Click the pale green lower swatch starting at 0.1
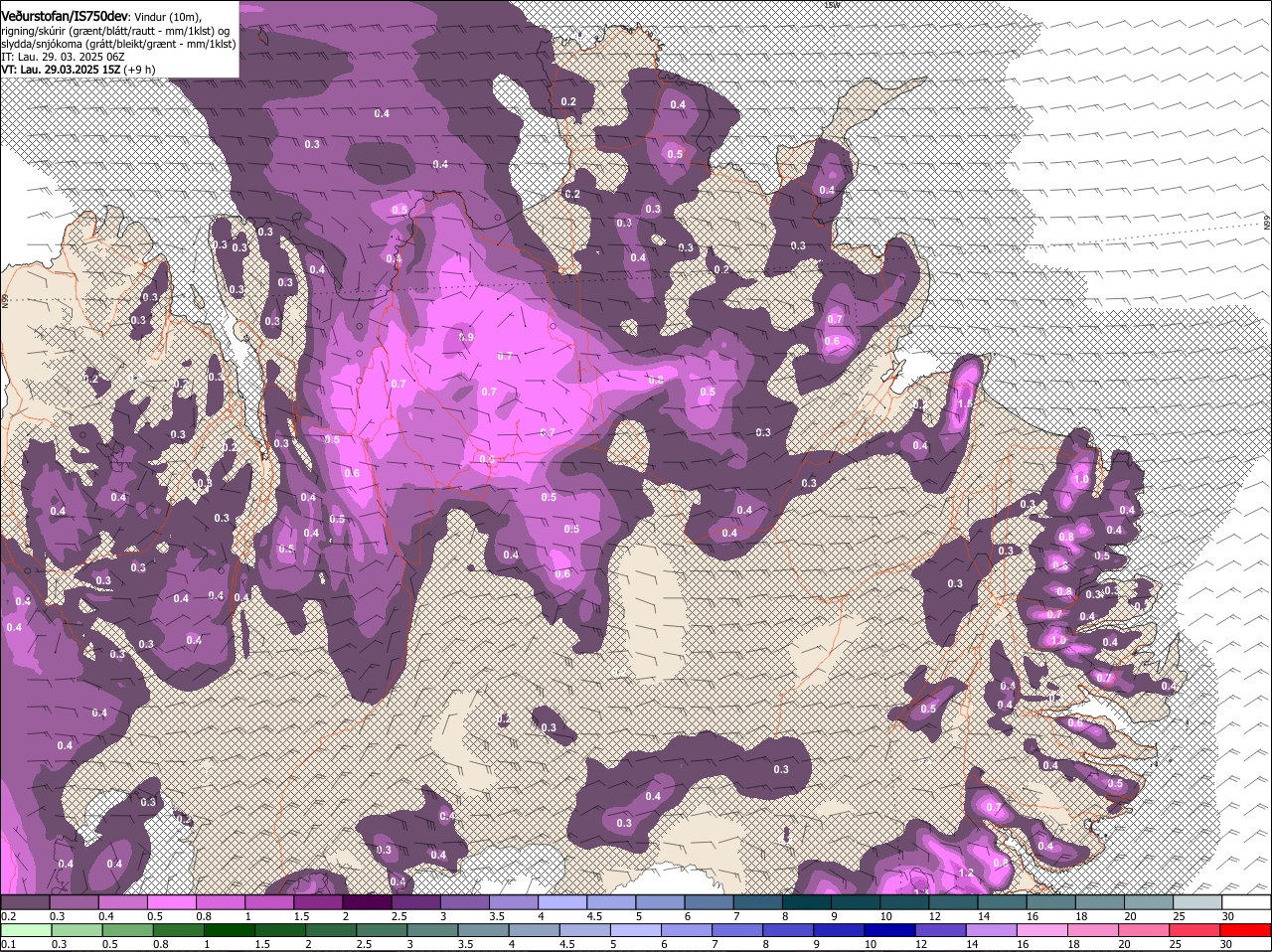The image size is (1272, 952). [x=25, y=930]
